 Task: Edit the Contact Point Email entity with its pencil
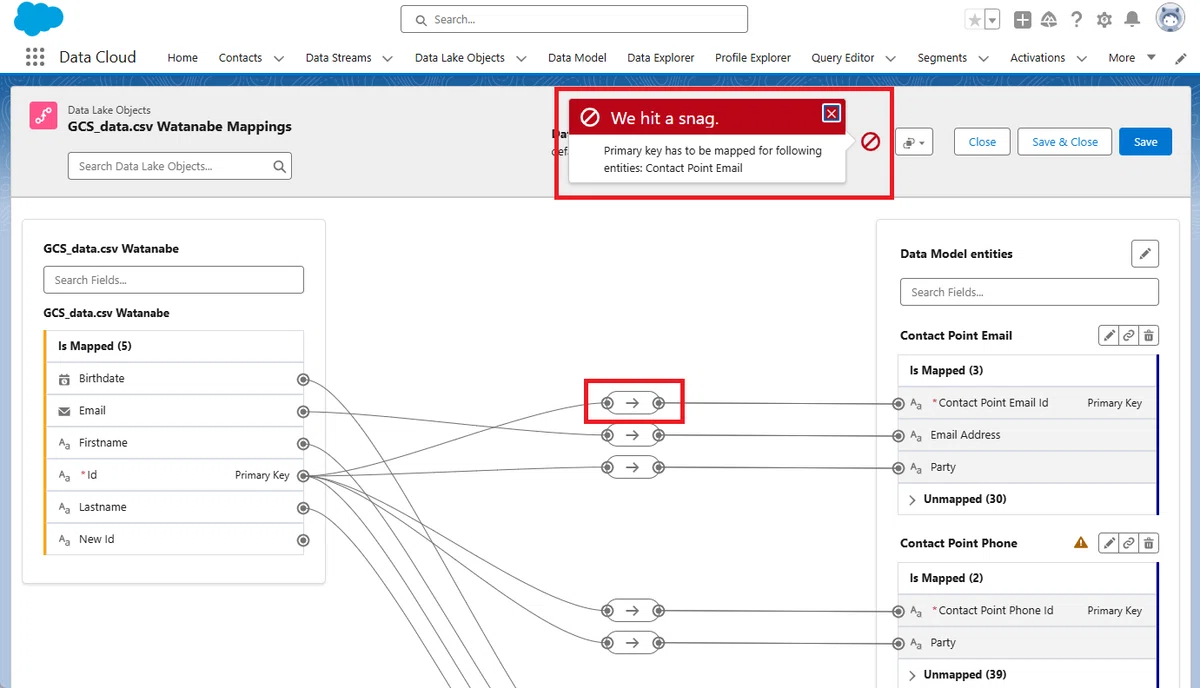[1108, 336]
